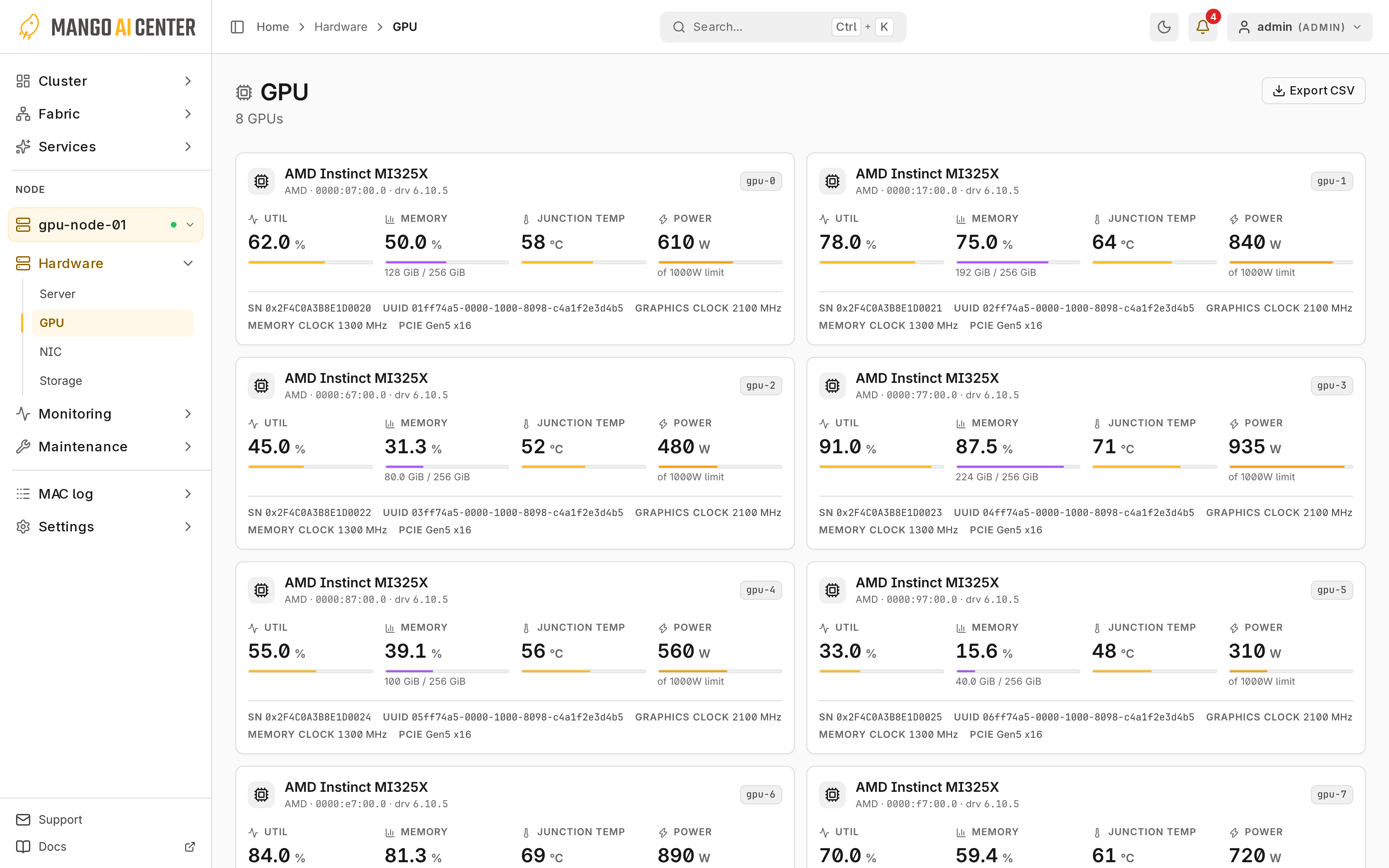The height and width of the screenshot is (868, 1389).
Task: Click the gpu-6 card chip icon
Action: (x=261, y=794)
